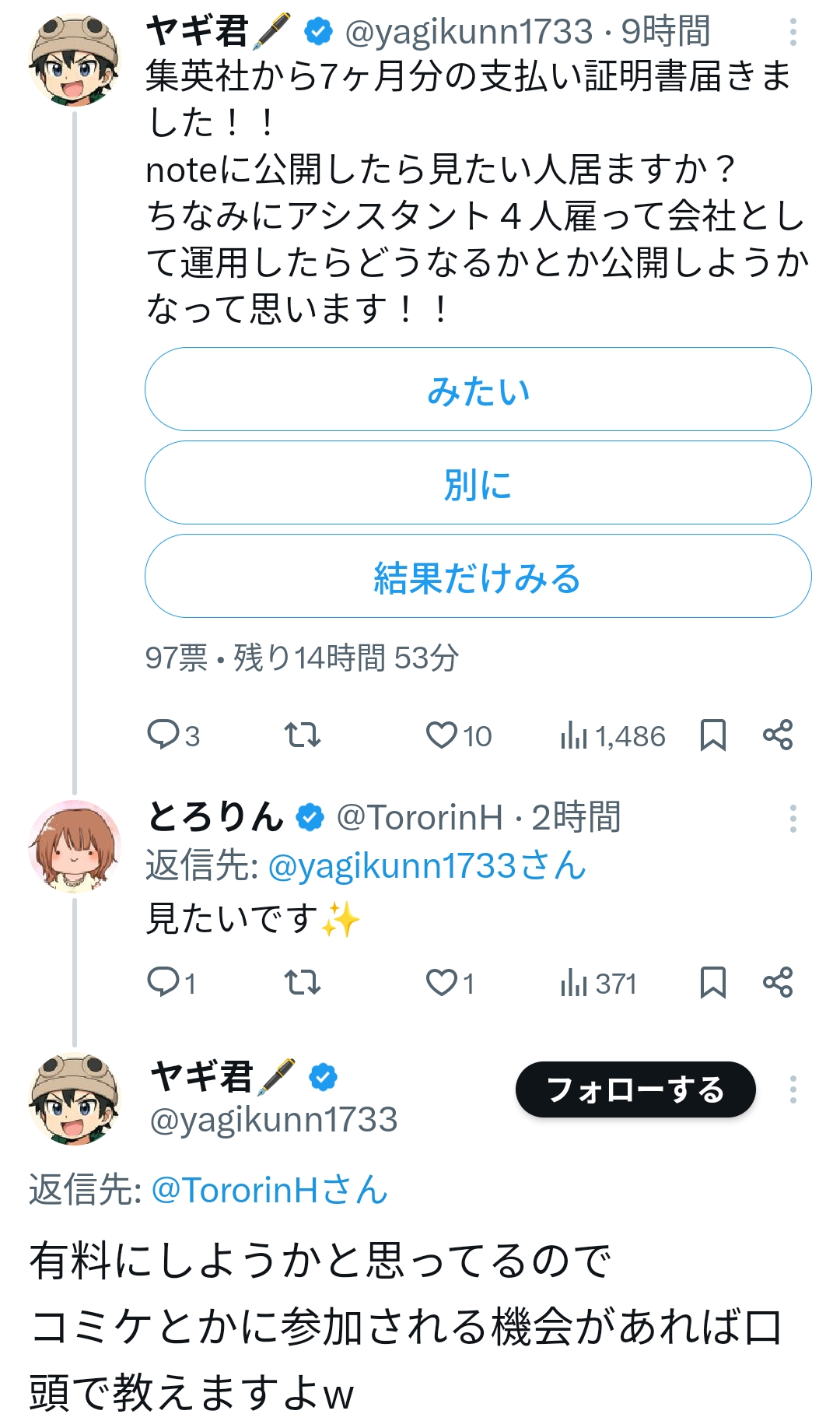840x1421 pixels.
Task: Open the @yagikunn1733さん reply link
Action: pos(427,866)
